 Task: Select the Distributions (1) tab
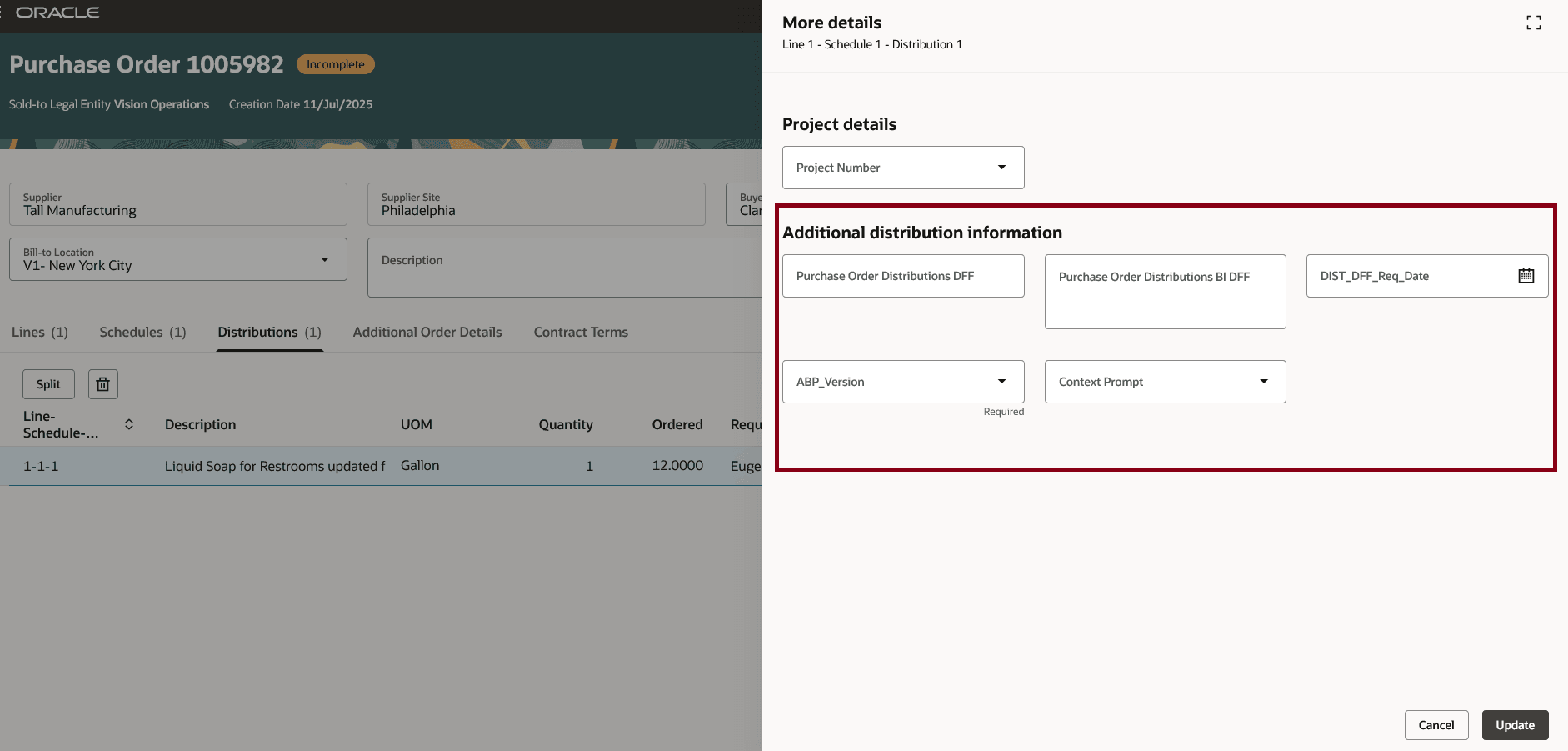click(269, 332)
